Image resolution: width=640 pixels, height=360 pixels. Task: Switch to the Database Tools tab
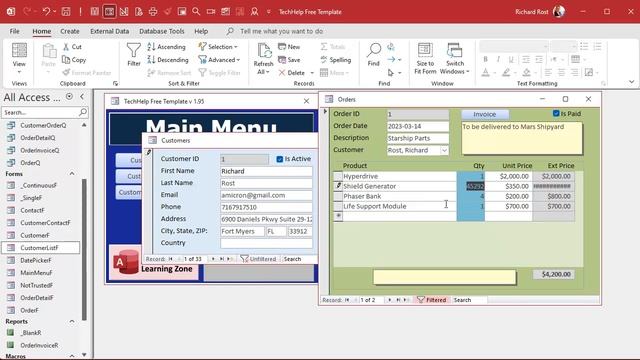tap(162, 31)
